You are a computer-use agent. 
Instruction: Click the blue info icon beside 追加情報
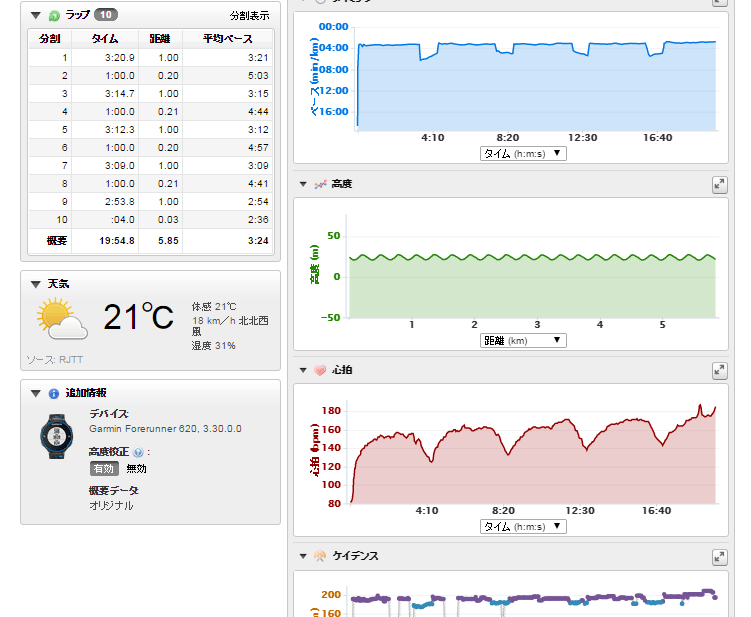[x=53, y=394]
